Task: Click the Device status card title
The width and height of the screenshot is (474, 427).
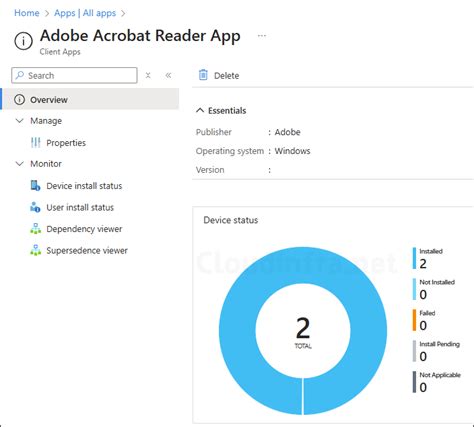Action: pos(231,220)
